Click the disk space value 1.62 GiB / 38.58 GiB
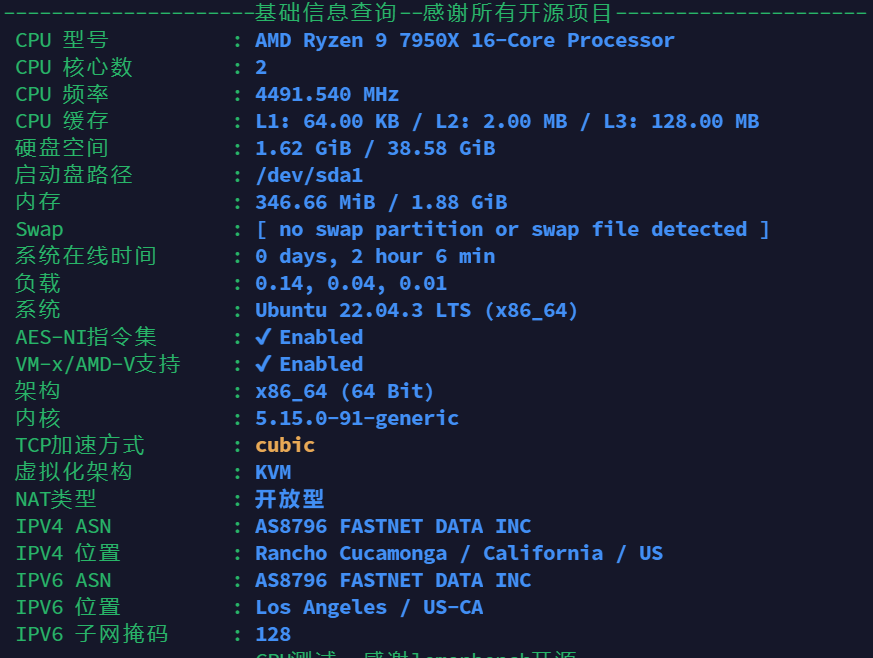873x658 pixels. click(x=375, y=148)
